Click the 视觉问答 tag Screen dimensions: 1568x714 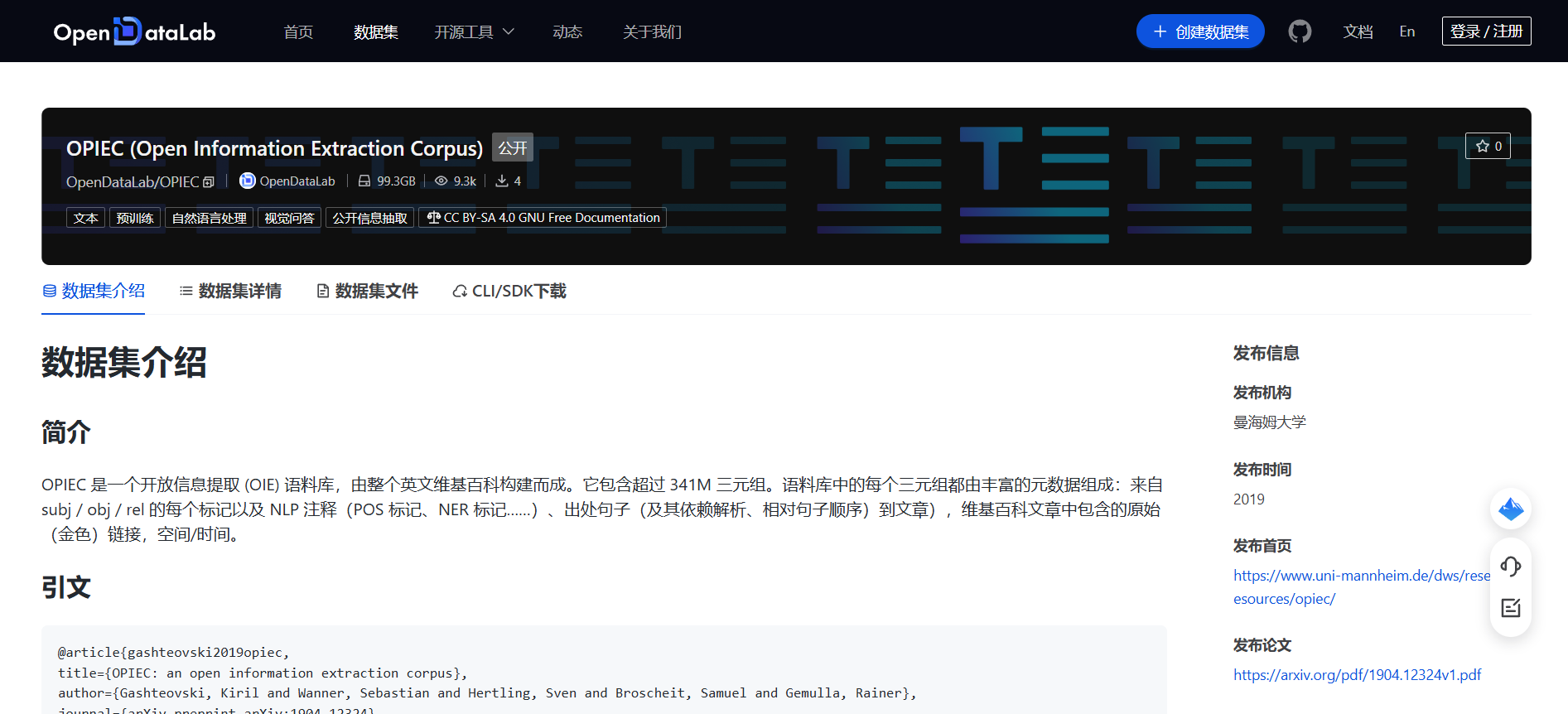click(x=289, y=218)
